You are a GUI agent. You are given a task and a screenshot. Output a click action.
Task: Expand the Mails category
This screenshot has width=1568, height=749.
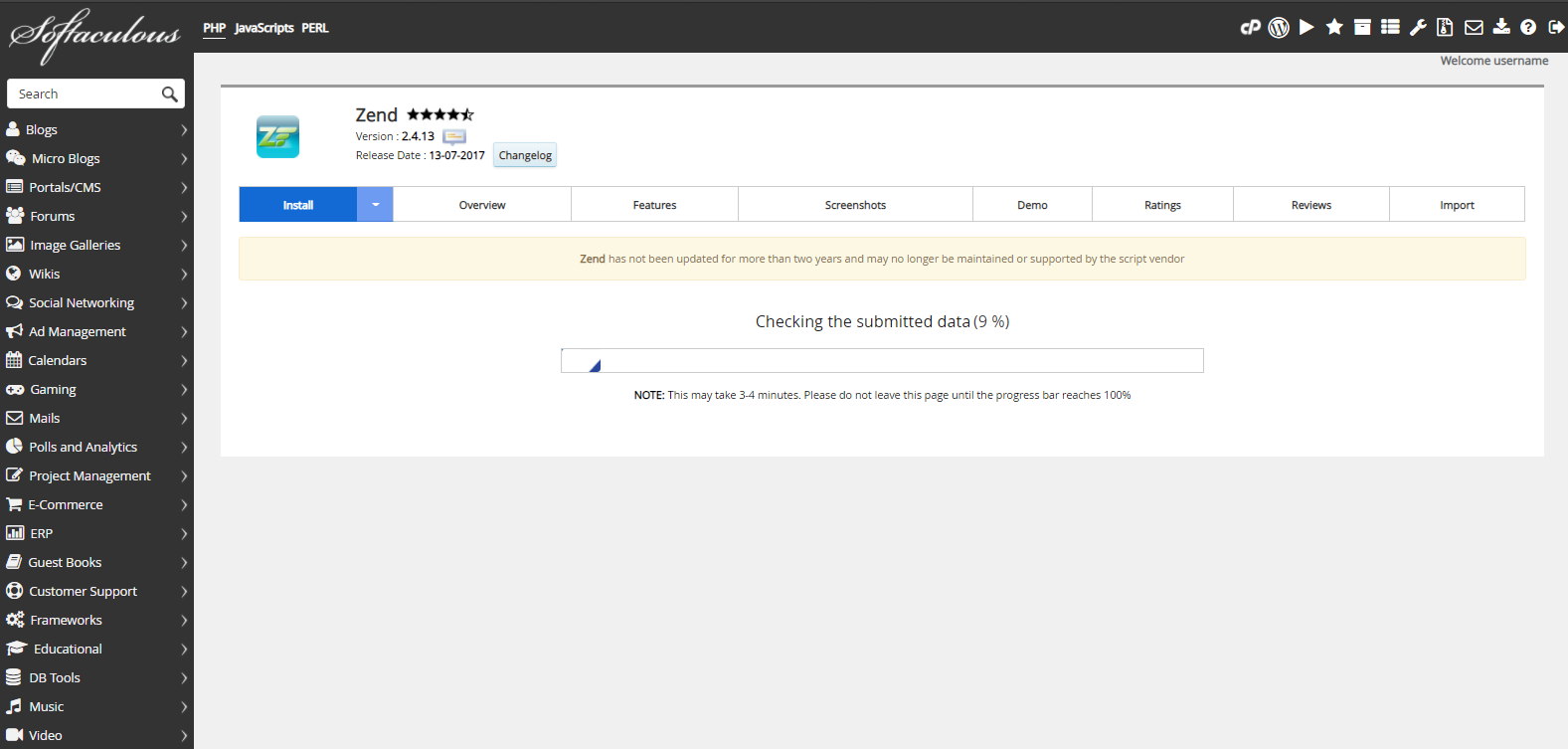96,418
